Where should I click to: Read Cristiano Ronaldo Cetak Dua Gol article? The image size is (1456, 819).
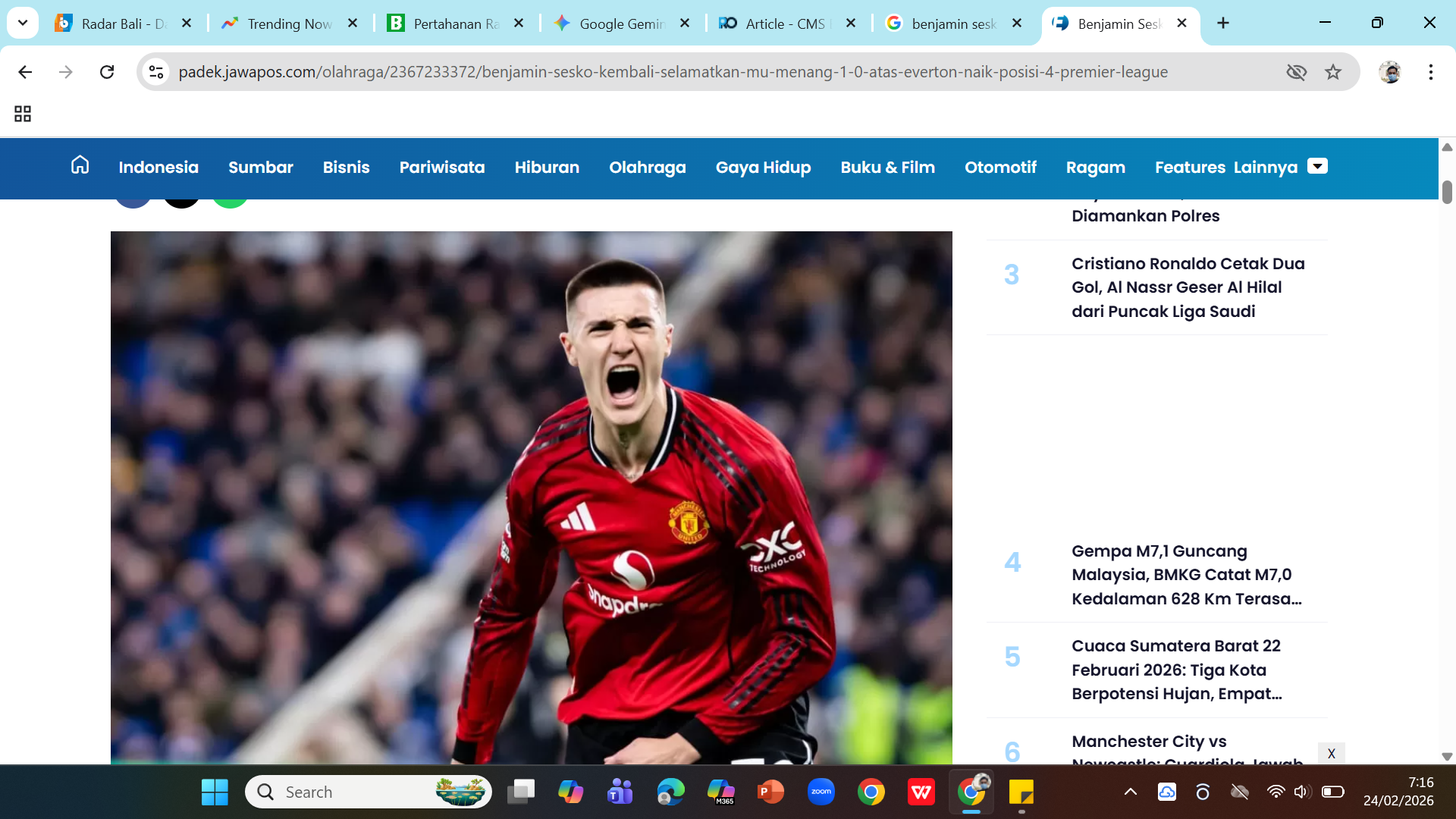coord(1188,287)
